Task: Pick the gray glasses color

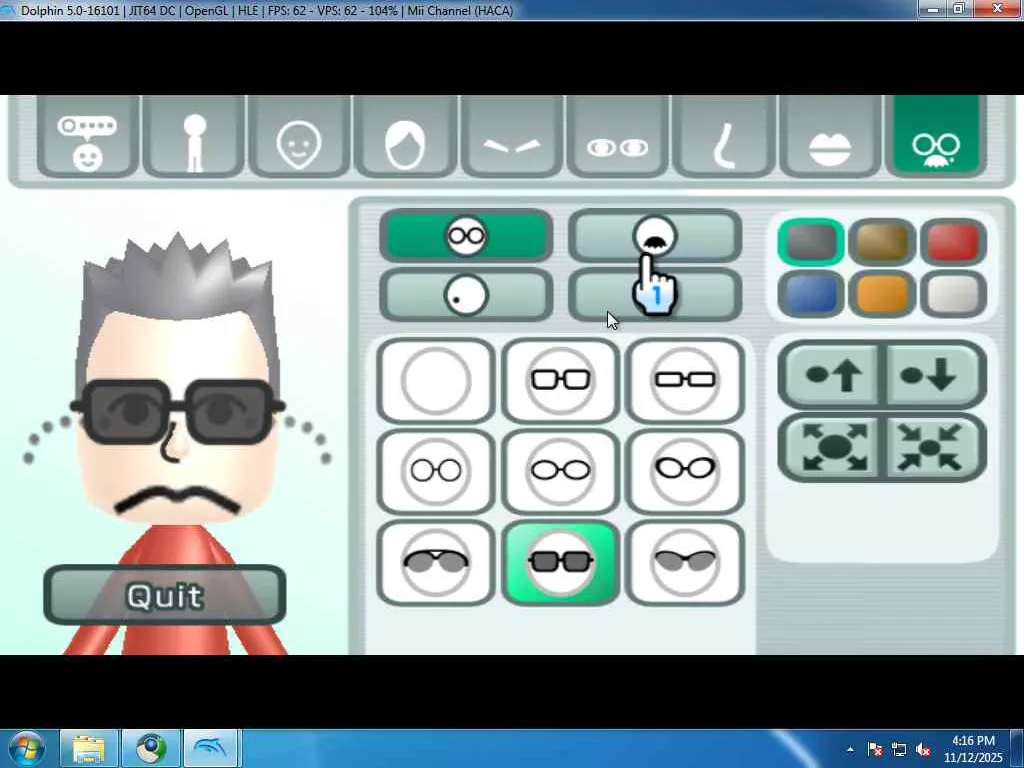Action: pos(811,242)
